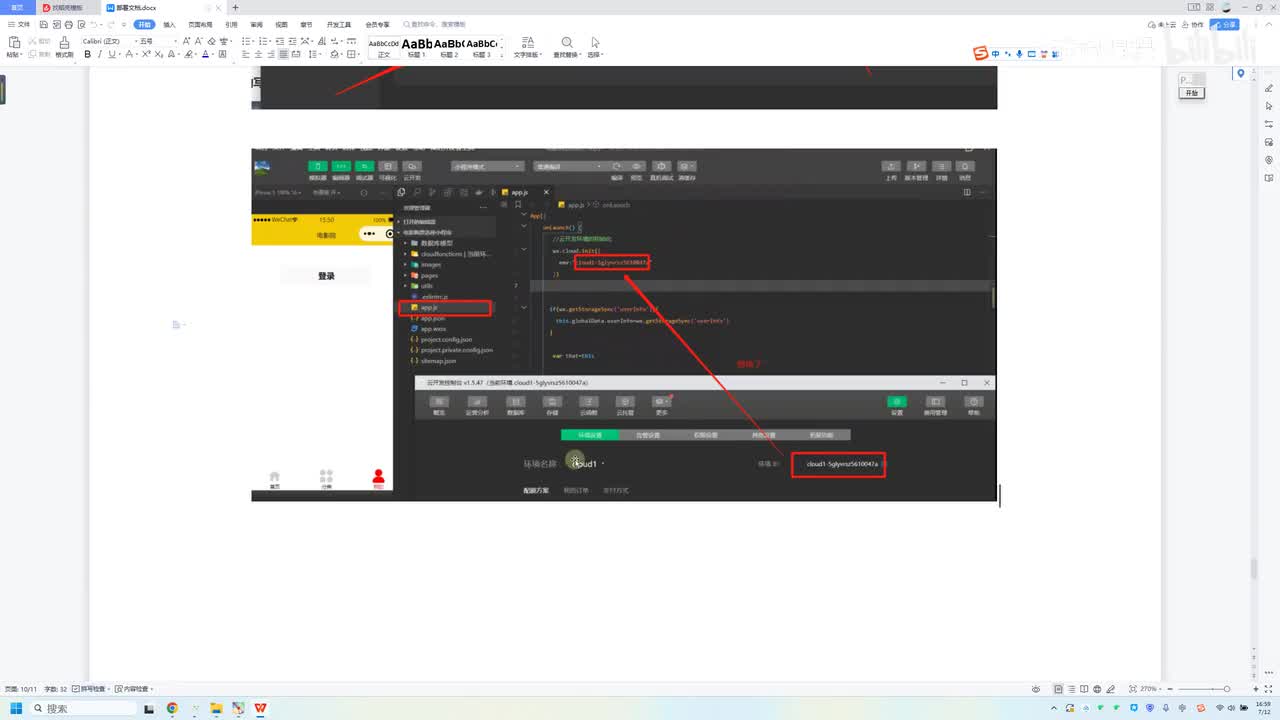Click the Windows taskbar search box

click(x=81, y=708)
